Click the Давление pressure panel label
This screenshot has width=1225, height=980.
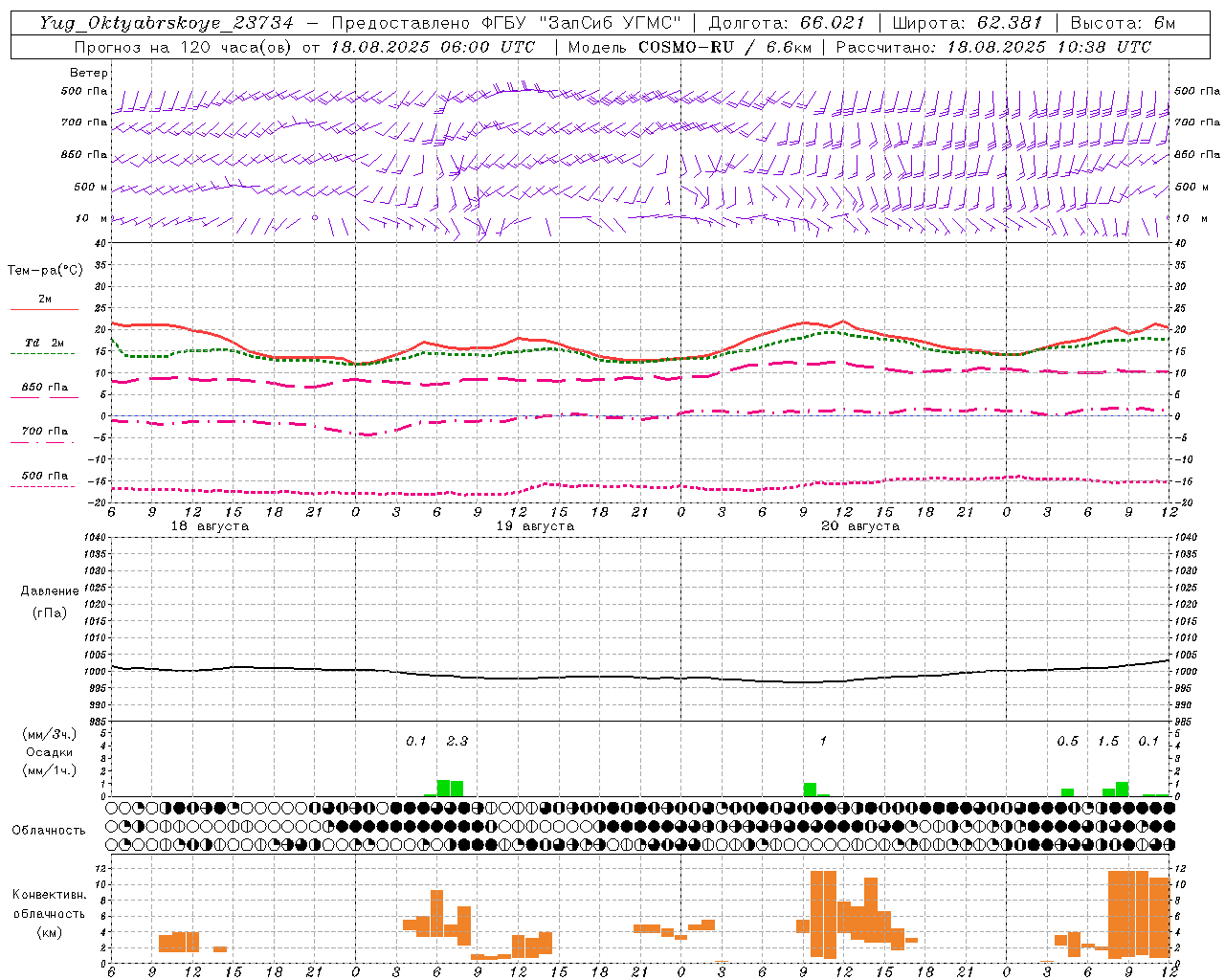[x=50, y=591]
